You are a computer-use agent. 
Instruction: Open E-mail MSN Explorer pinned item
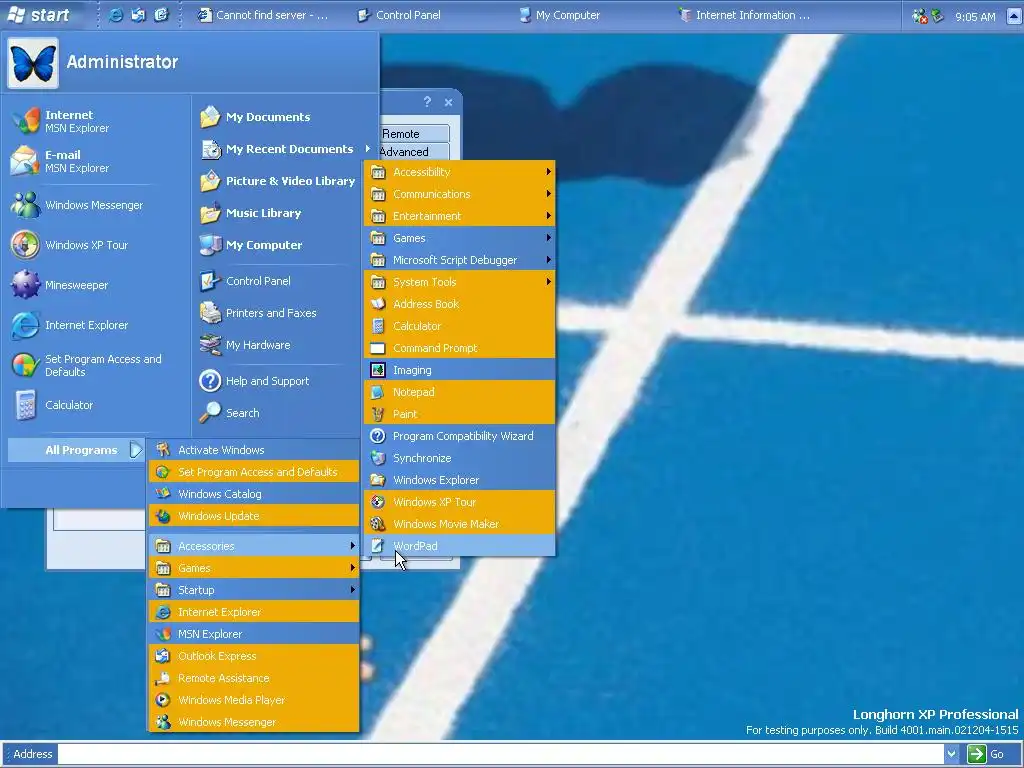click(x=97, y=161)
